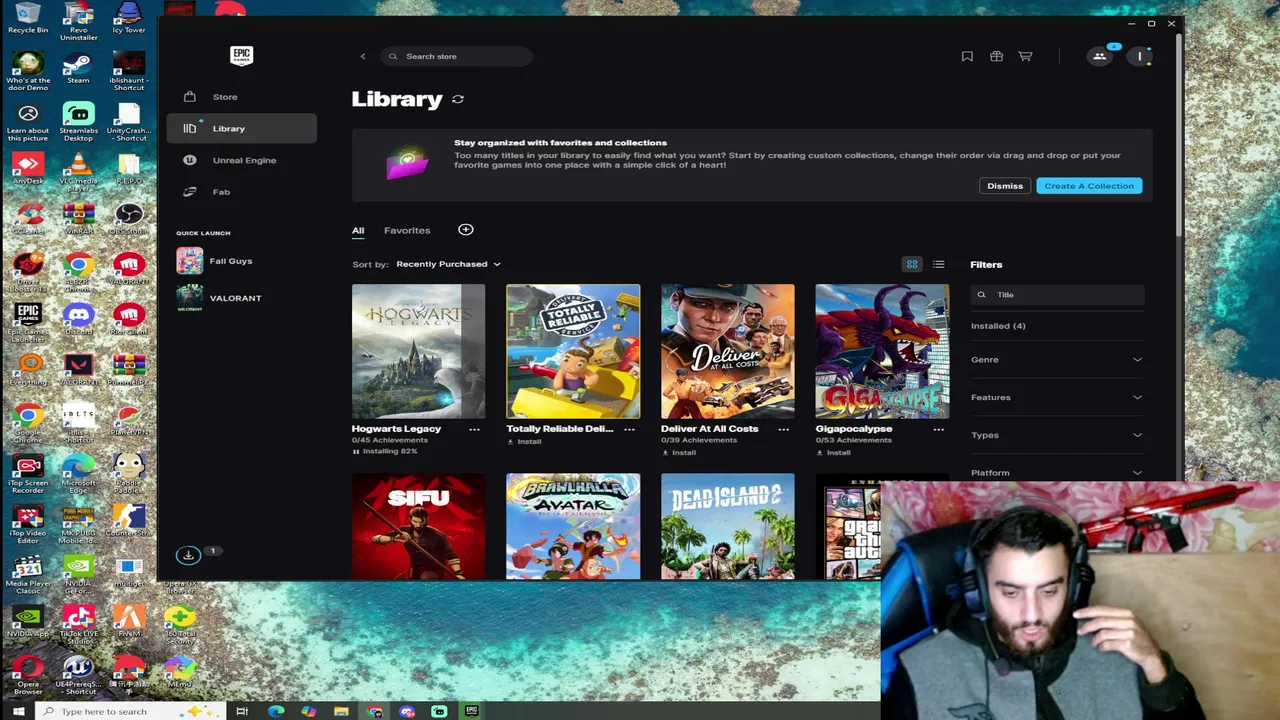Expand the Features filter
1280x720 pixels.
point(1057,397)
